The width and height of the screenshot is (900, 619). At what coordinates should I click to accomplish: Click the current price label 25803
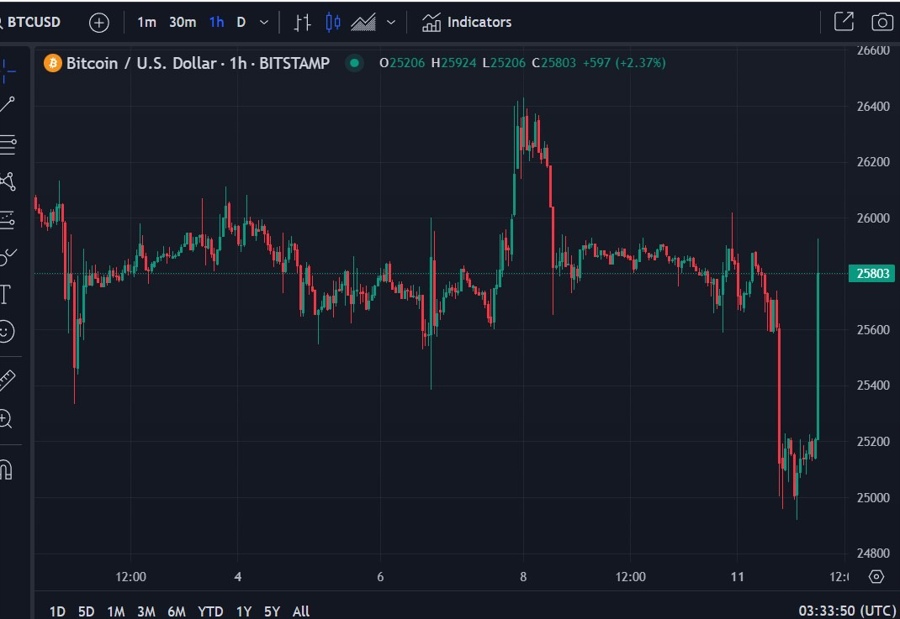872,273
